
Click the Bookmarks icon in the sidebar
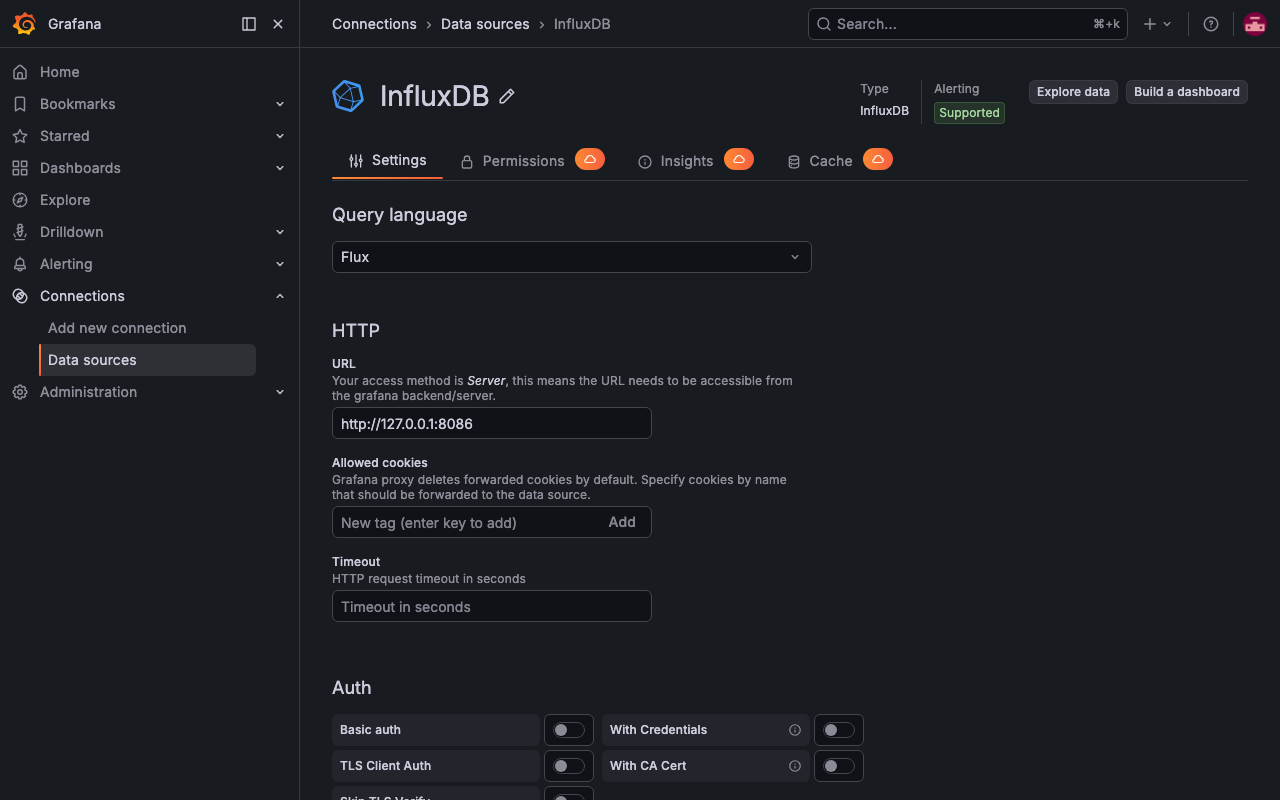20,104
